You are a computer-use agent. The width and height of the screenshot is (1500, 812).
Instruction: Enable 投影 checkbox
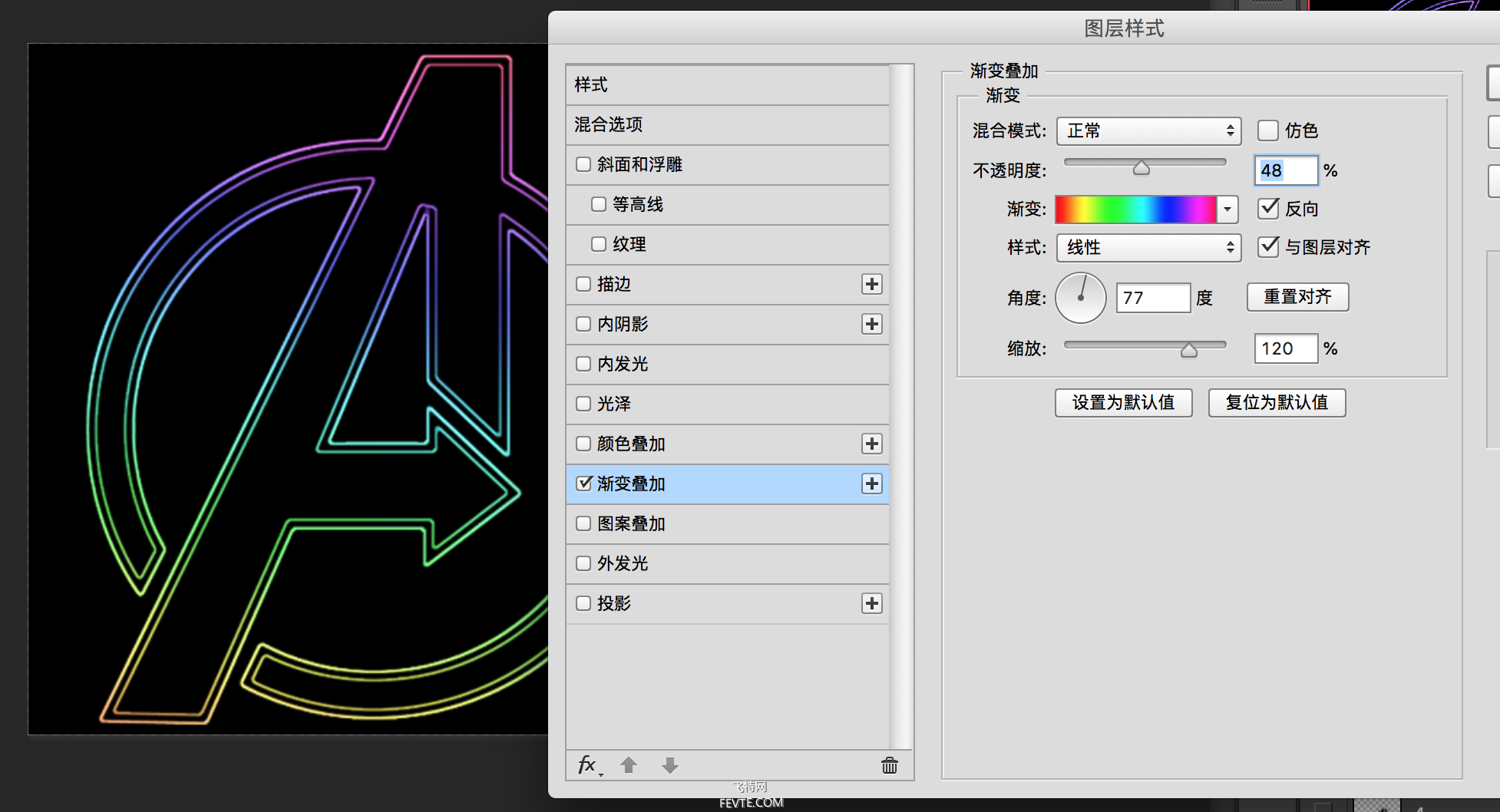[x=583, y=603]
